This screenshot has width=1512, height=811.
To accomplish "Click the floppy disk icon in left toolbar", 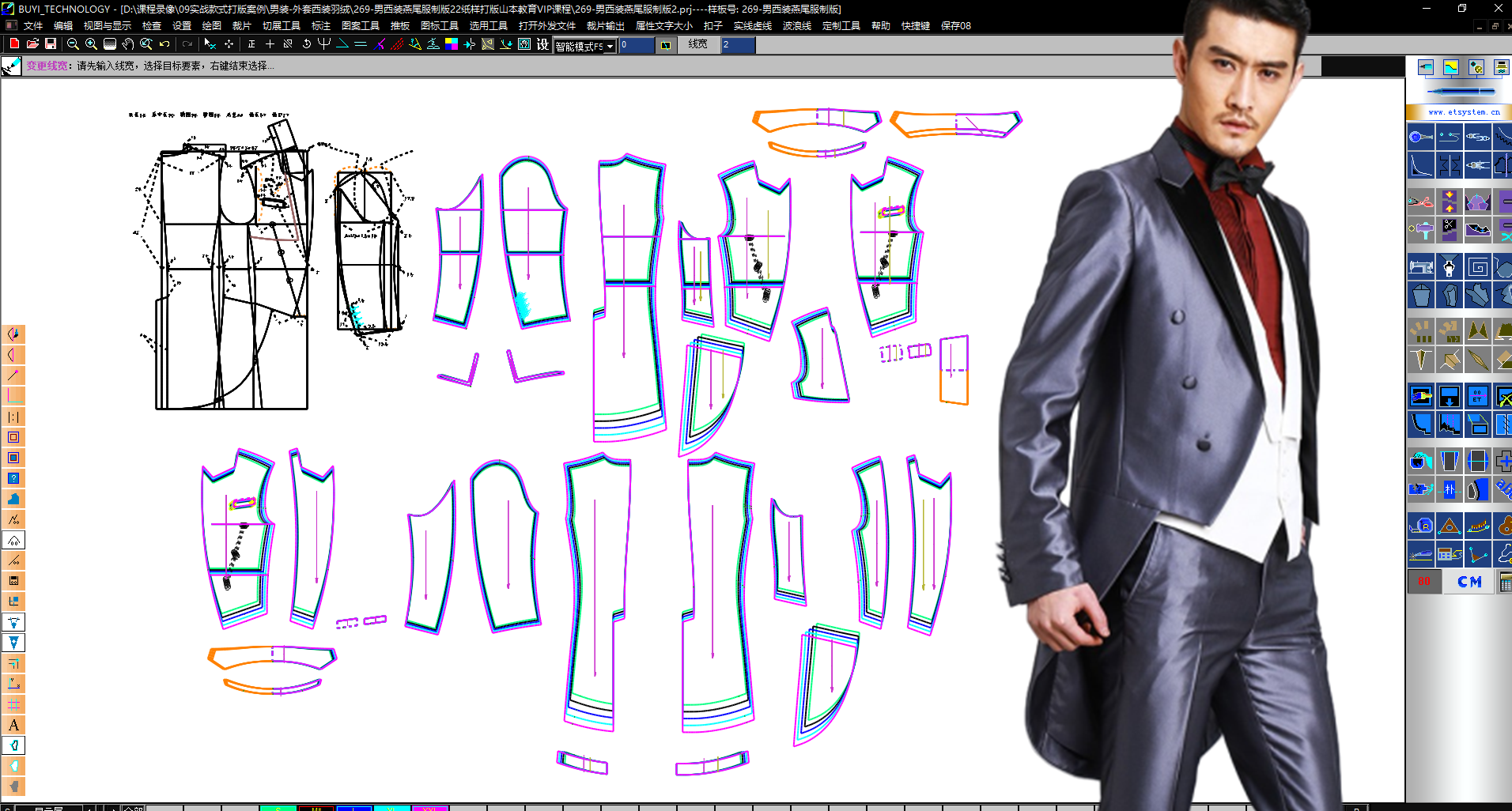I will (x=13, y=581).
